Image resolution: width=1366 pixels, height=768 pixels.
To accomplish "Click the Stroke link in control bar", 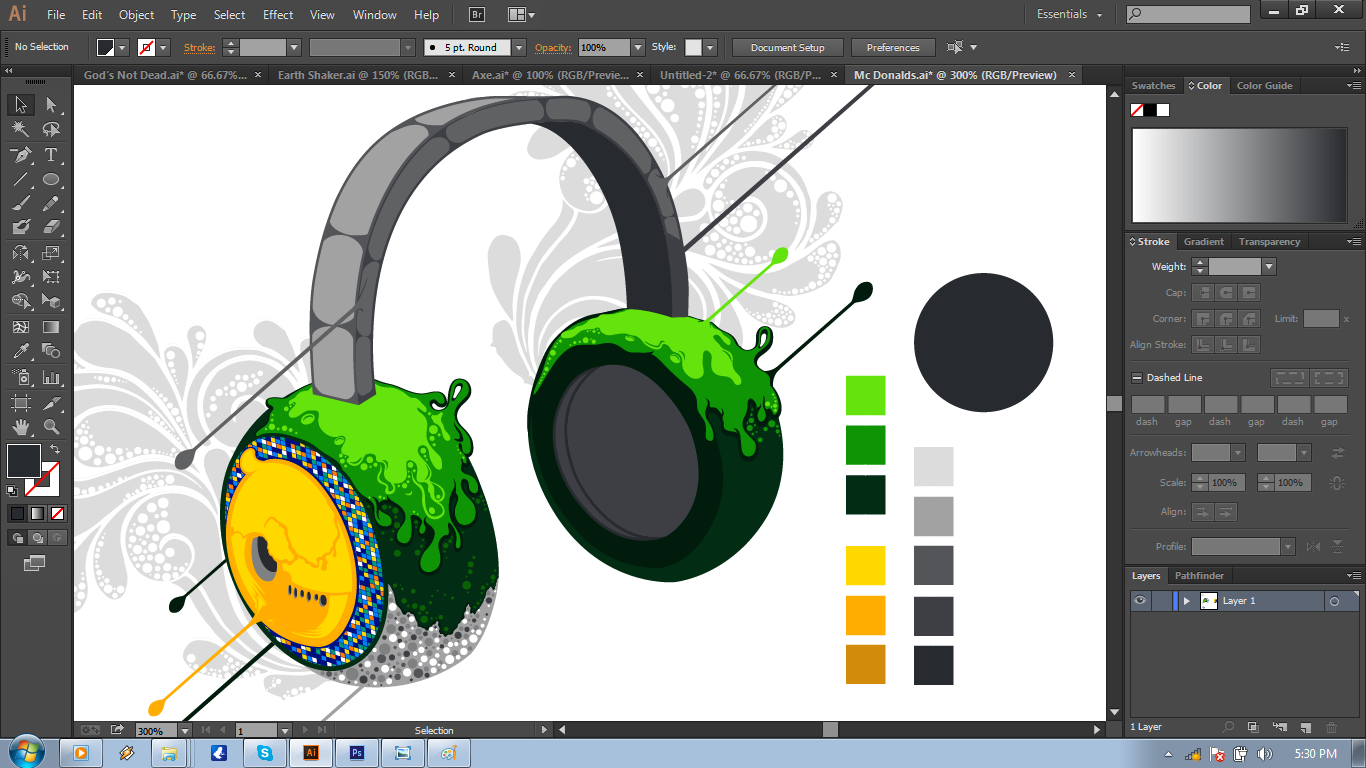I will pyautogui.click(x=199, y=47).
